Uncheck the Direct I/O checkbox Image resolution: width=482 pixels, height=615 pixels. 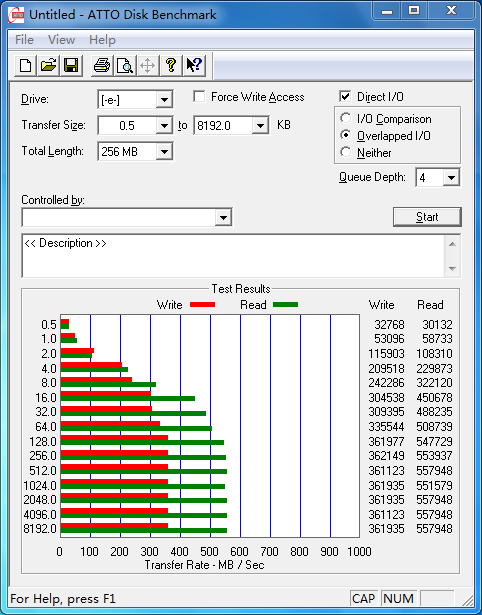pos(345,96)
